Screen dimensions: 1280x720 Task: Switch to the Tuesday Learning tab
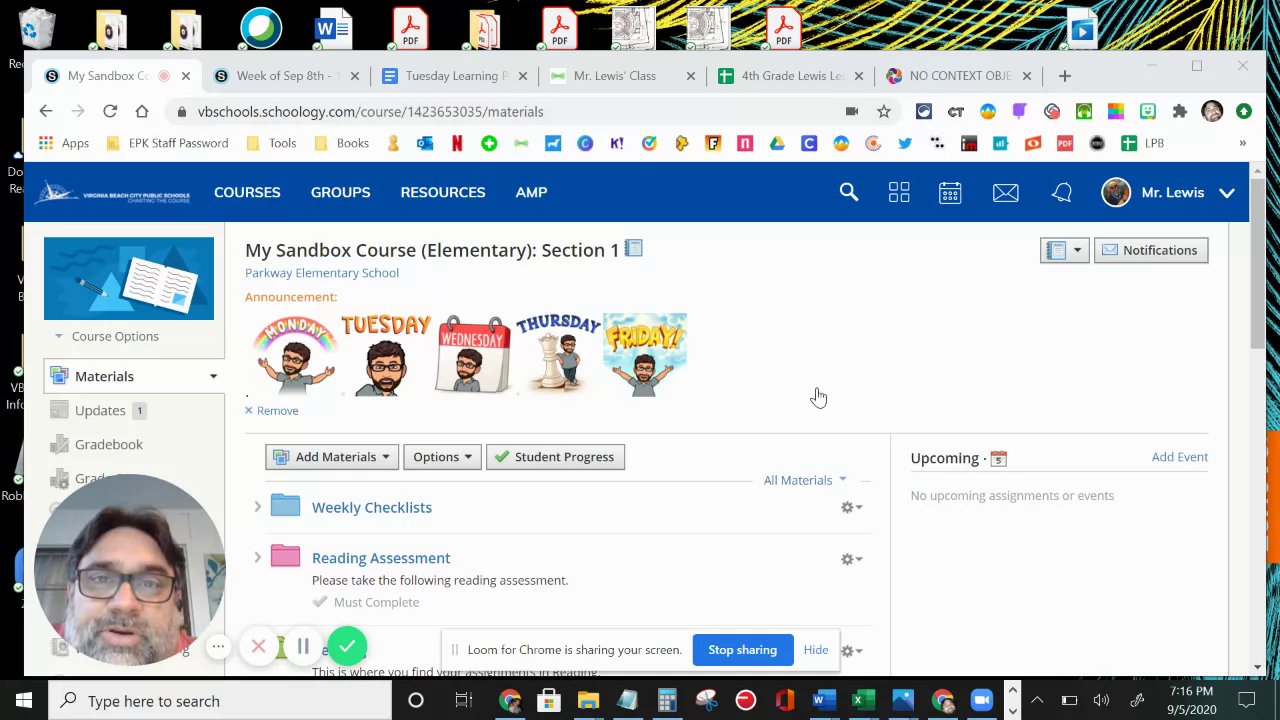(454, 76)
